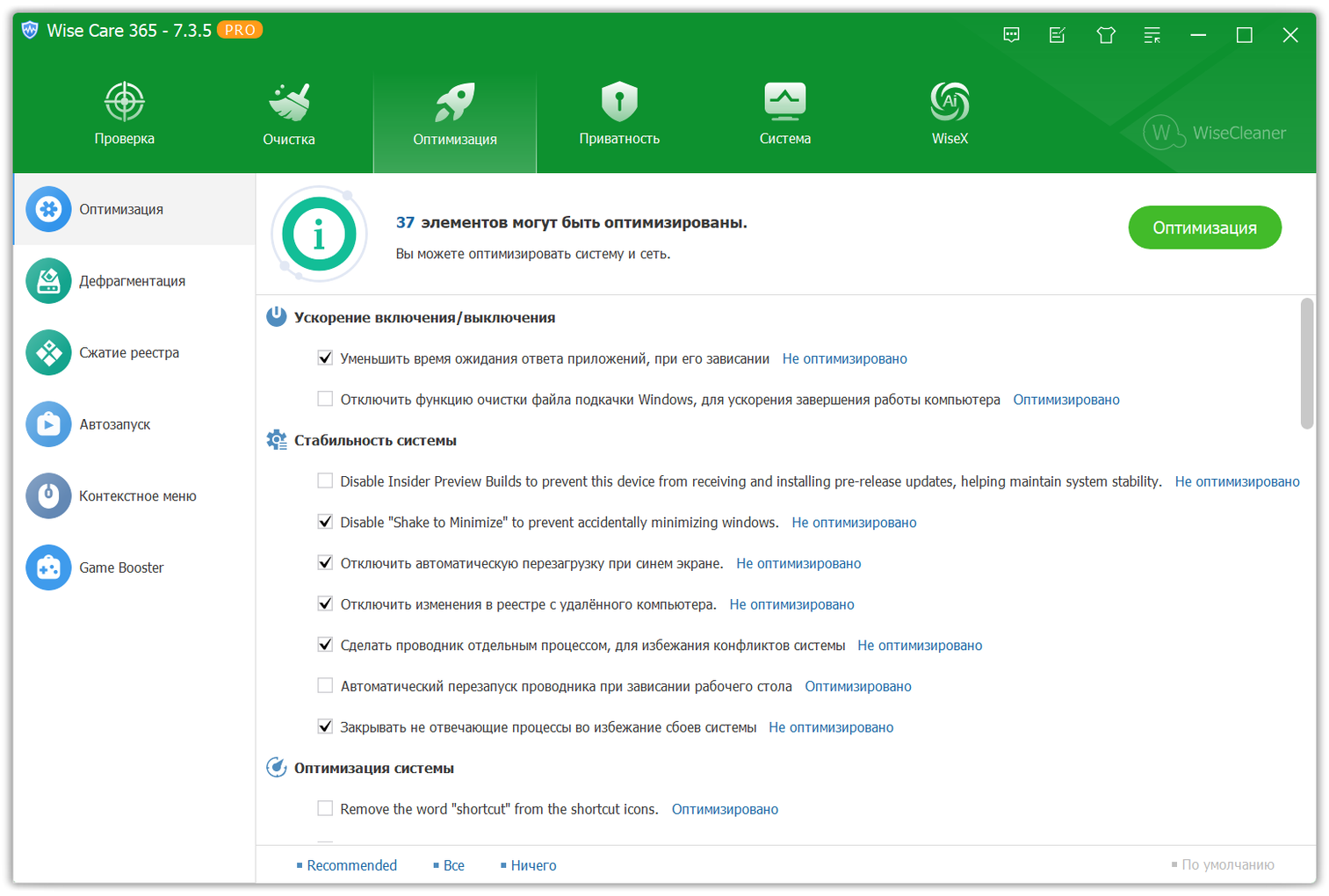The height and width of the screenshot is (896, 1329).
Task: Select Дефрагментация in the sidebar
Action: [132, 281]
